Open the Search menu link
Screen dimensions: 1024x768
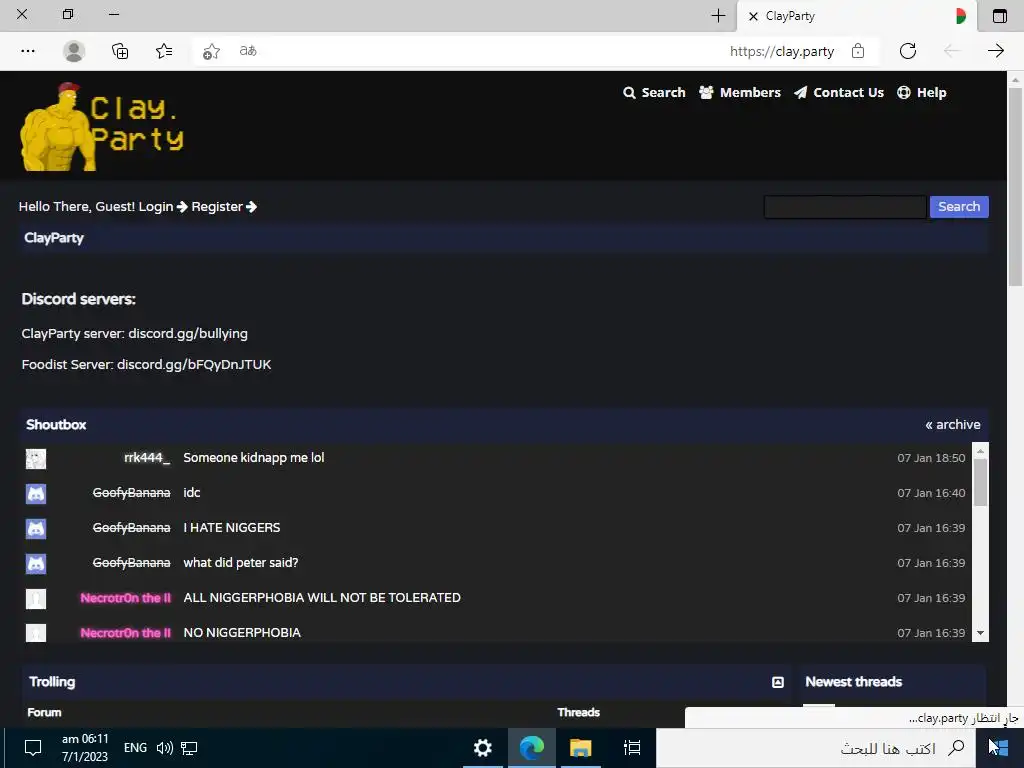pyautogui.click(x=654, y=93)
